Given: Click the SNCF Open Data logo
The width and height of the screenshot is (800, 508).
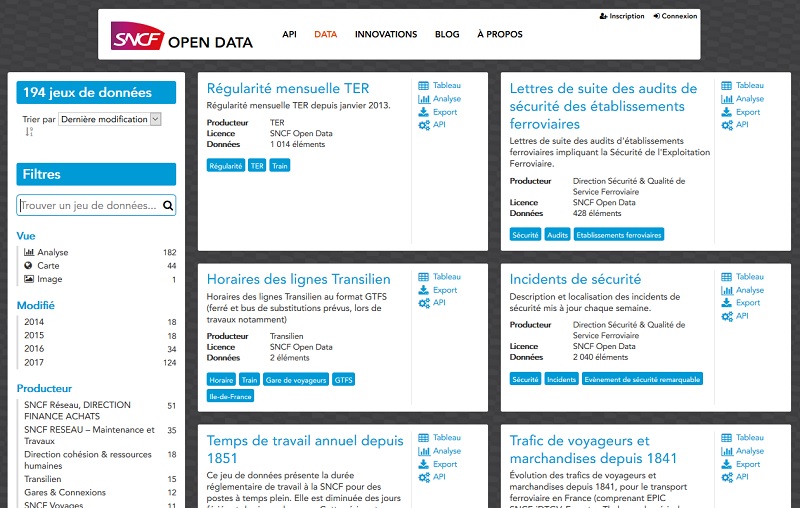Looking at the screenshot, I should tap(182, 36).
